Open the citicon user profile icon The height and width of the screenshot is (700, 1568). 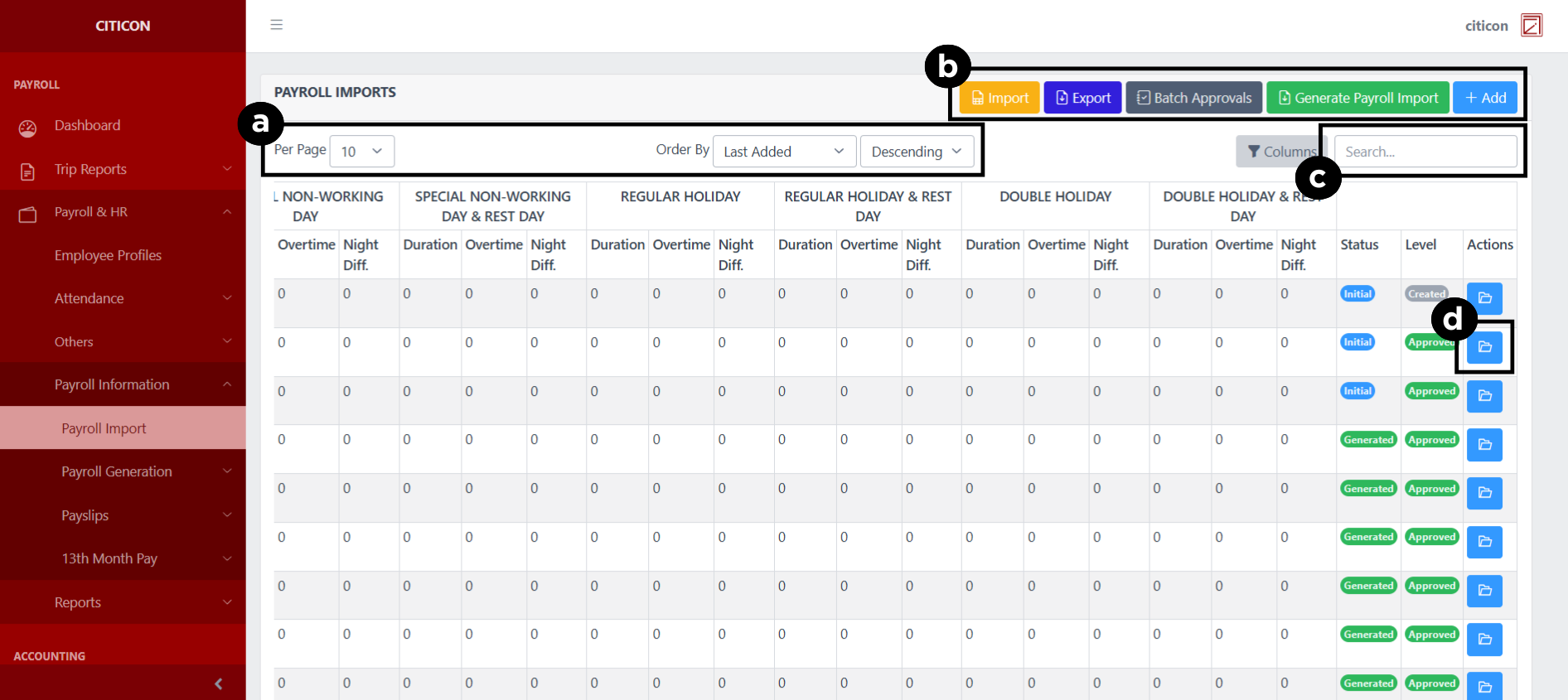point(1532,26)
